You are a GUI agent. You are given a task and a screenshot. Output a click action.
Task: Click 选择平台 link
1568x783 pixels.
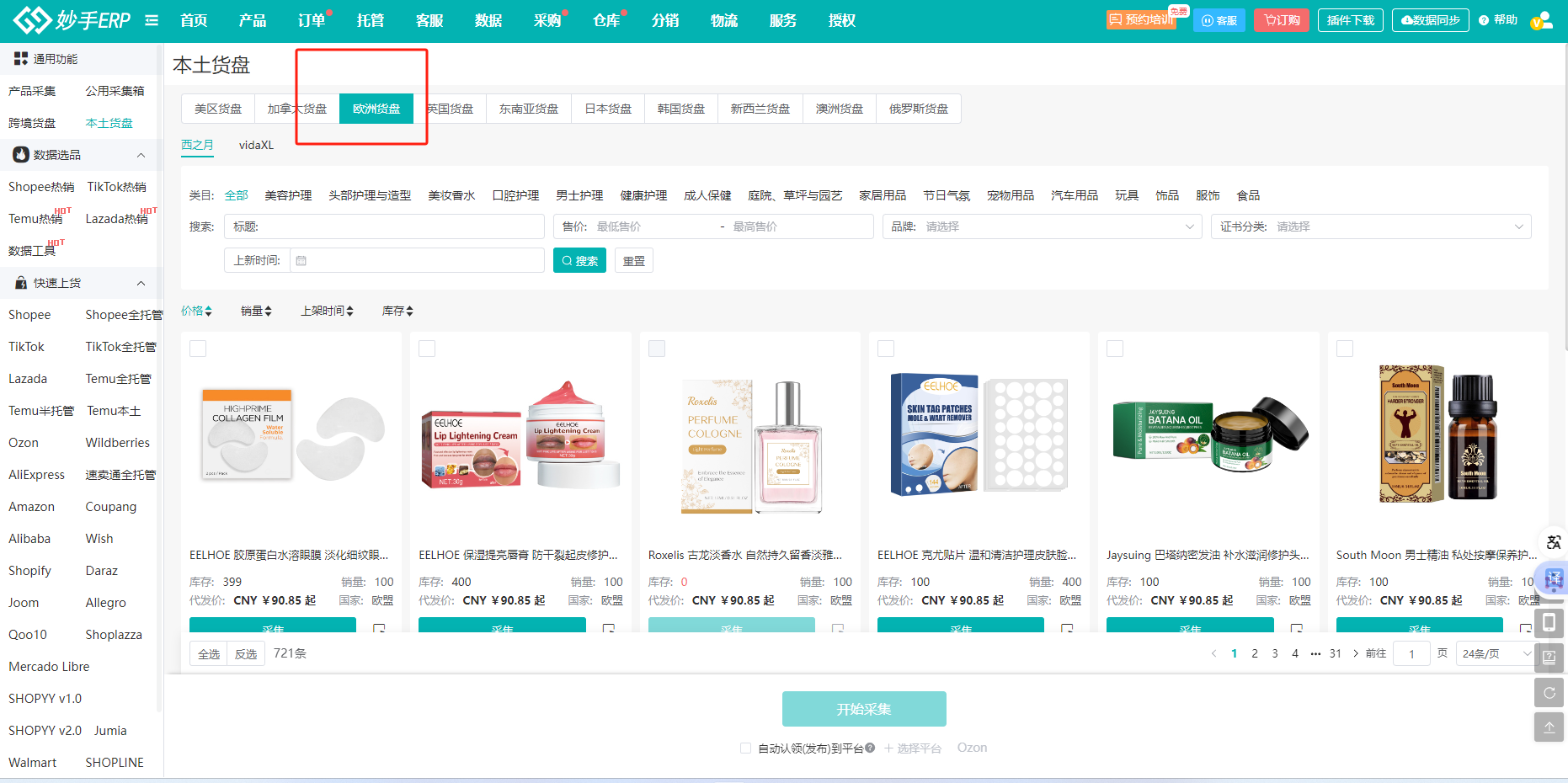tap(913, 748)
